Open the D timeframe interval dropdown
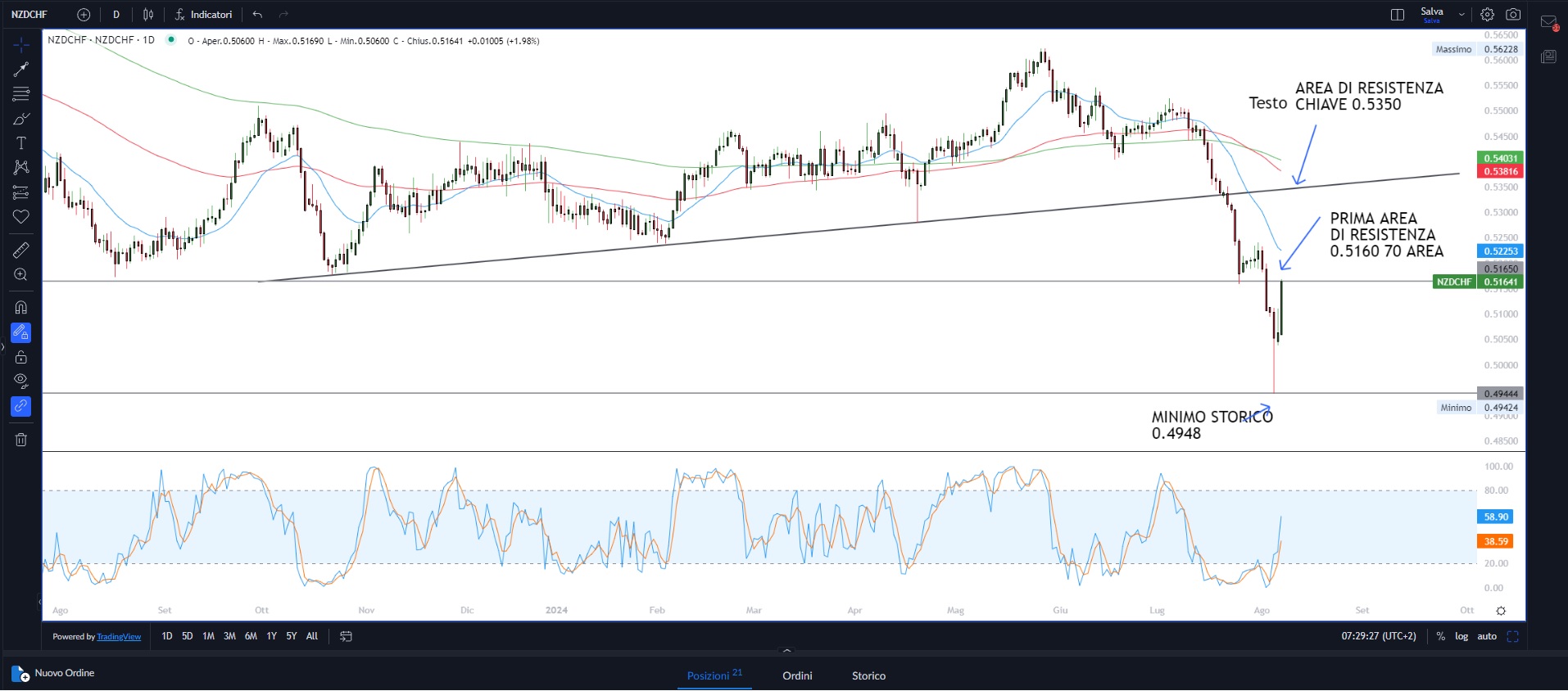This screenshot has height=691, width=1568. tap(116, 15)
